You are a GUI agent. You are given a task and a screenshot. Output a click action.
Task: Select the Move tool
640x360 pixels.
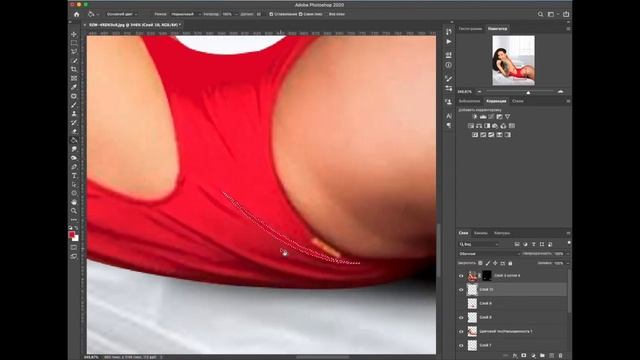coord(74,34)
